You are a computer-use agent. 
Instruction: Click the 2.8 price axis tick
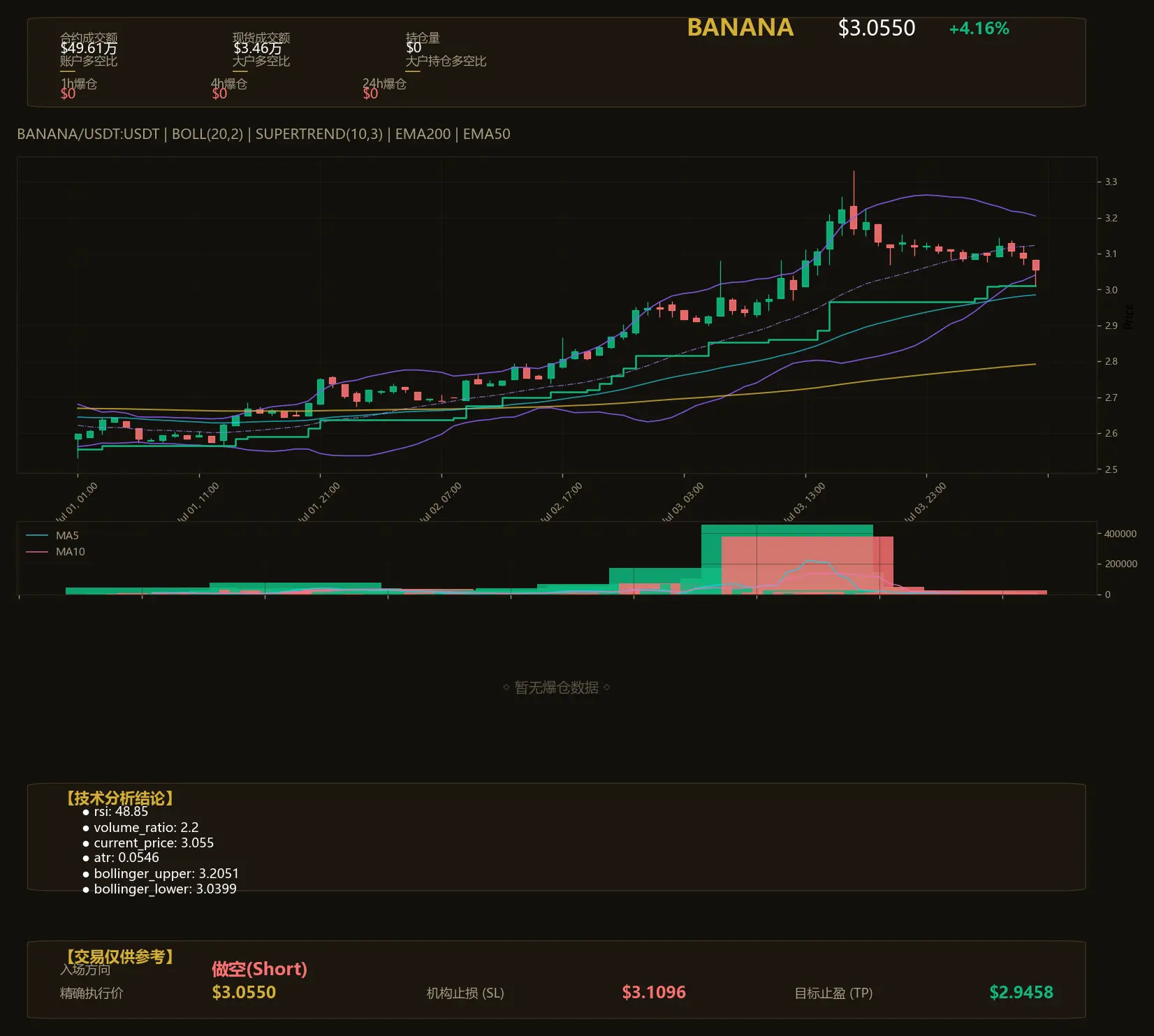[x=1111, y=362]
